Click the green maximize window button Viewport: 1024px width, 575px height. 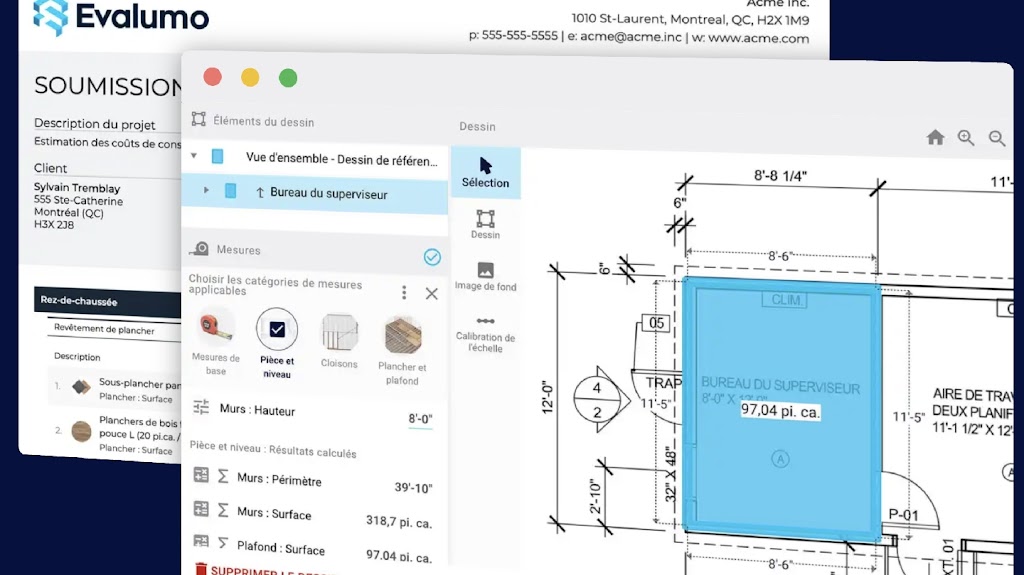[x=288, y=78]
